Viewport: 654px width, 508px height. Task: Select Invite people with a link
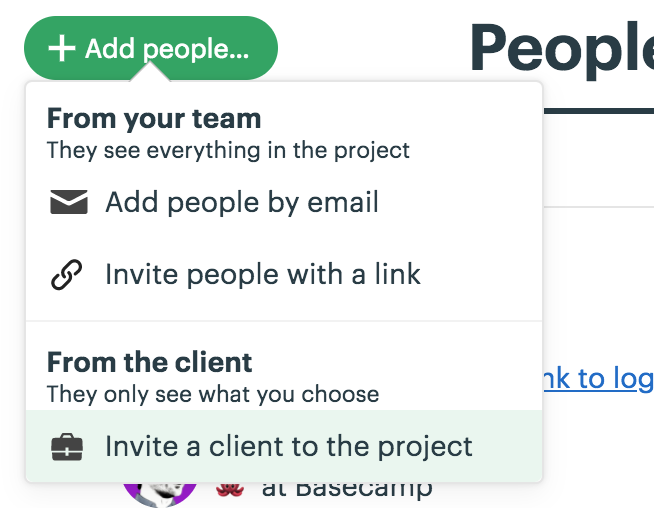(284, 274)
